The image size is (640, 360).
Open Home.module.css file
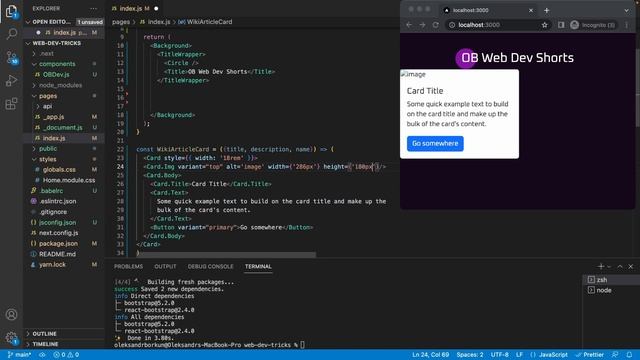69,180
